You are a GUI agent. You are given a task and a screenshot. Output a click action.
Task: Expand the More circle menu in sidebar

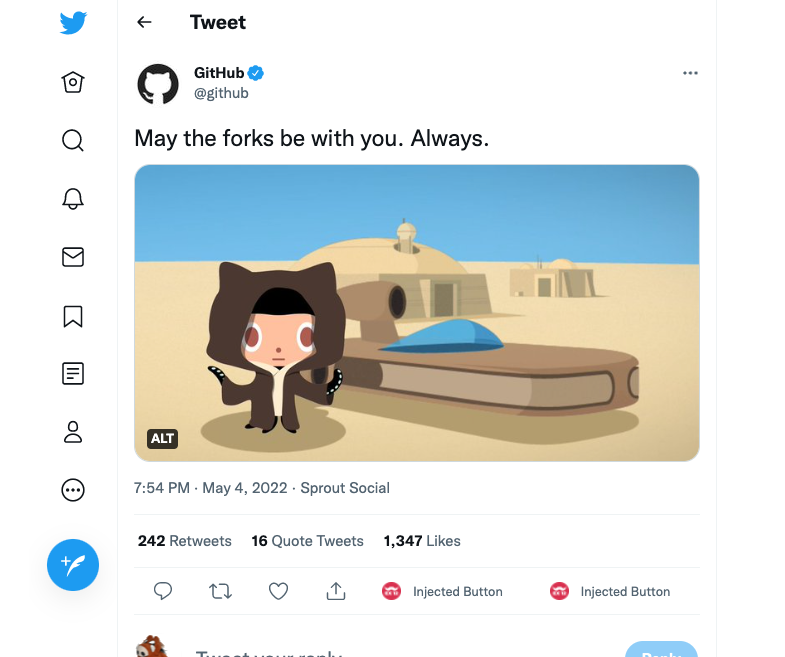[73, 490]
